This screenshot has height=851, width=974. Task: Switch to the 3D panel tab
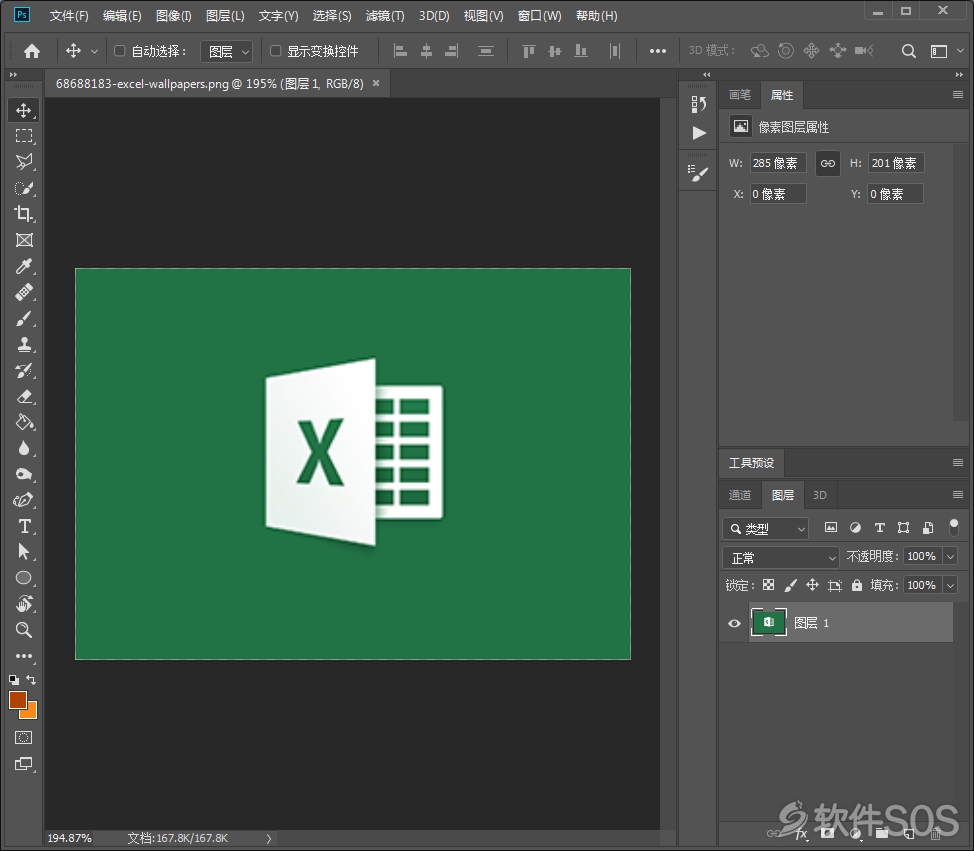820,495
